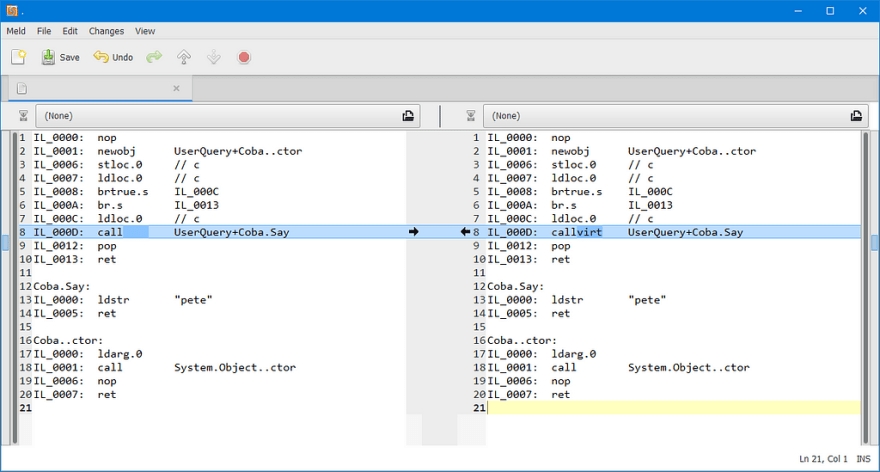
Task: Open the Changes menu
Action: (106, 31)
